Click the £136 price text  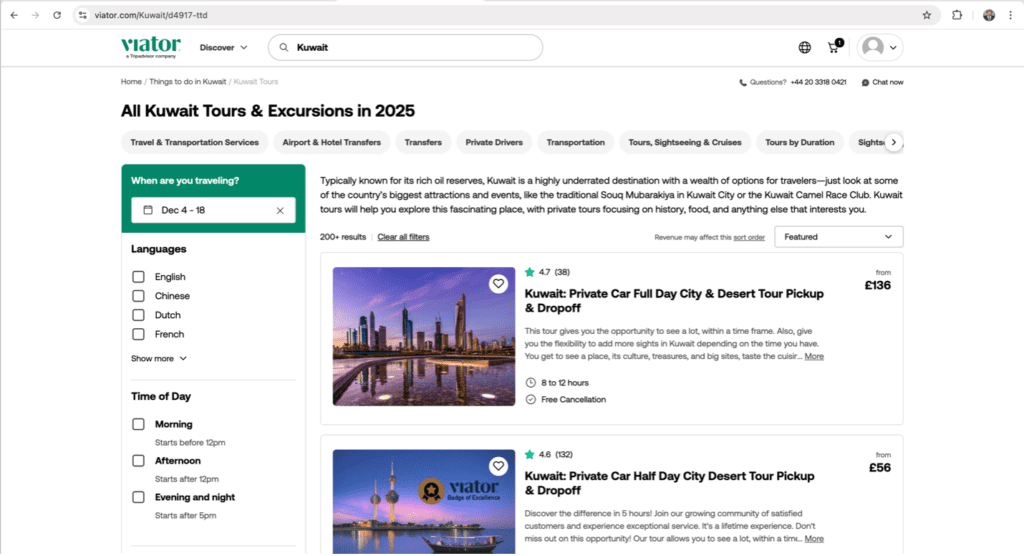tap(878, 286)
